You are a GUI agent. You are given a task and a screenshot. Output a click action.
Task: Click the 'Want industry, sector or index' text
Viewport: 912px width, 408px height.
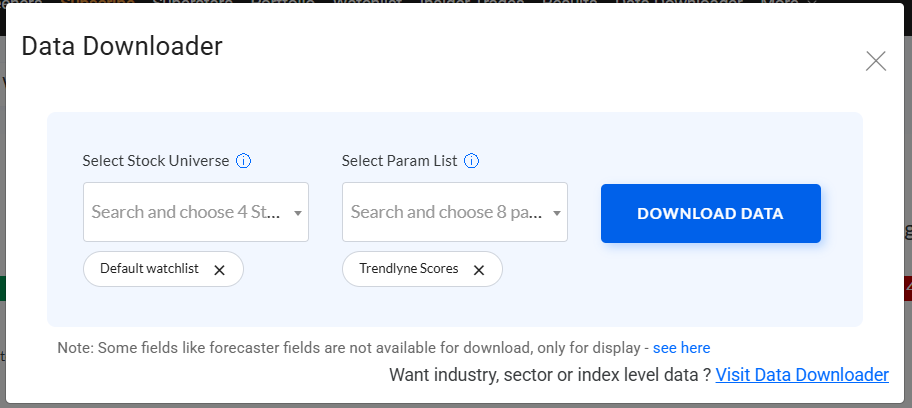point(549,375)
